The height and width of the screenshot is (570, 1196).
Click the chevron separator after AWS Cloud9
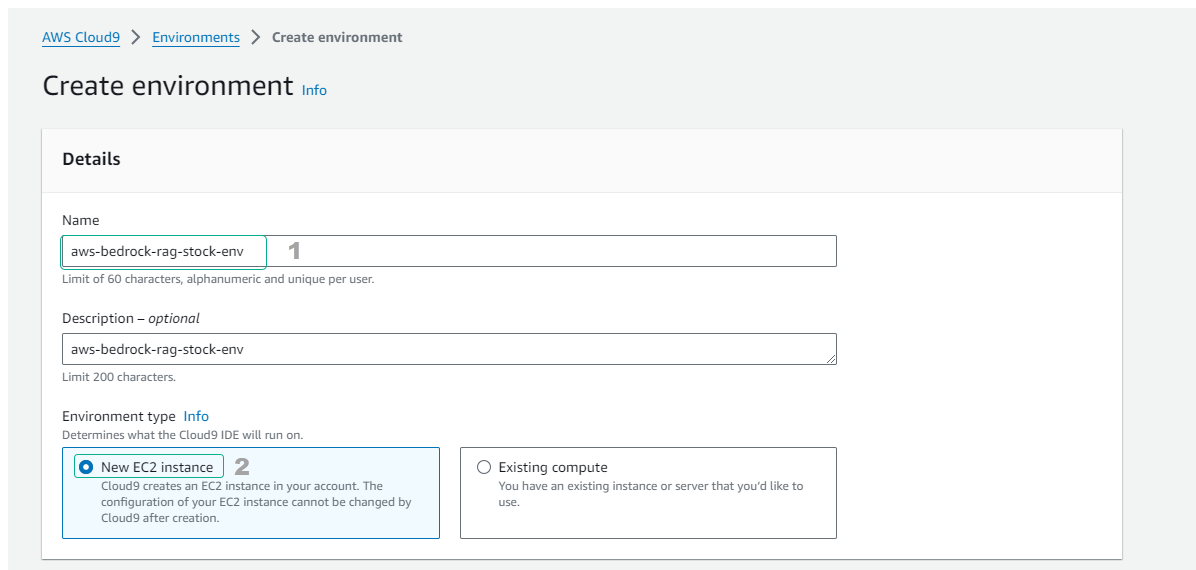click(136, 37)
